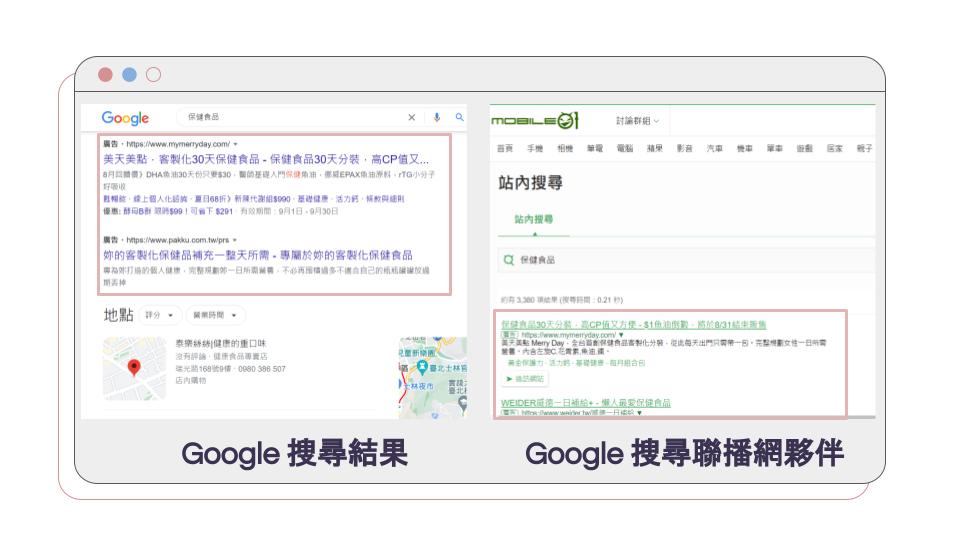The height and width of the screenshot is (540, 960).
Task: Switch to the 站內搜尋 tab
Action: click(x=534, y=219)
